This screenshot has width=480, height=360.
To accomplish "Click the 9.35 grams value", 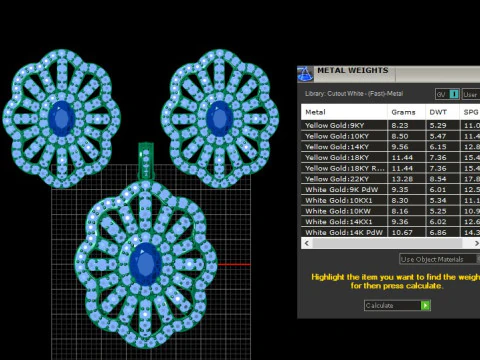I will tap(400, 190).
